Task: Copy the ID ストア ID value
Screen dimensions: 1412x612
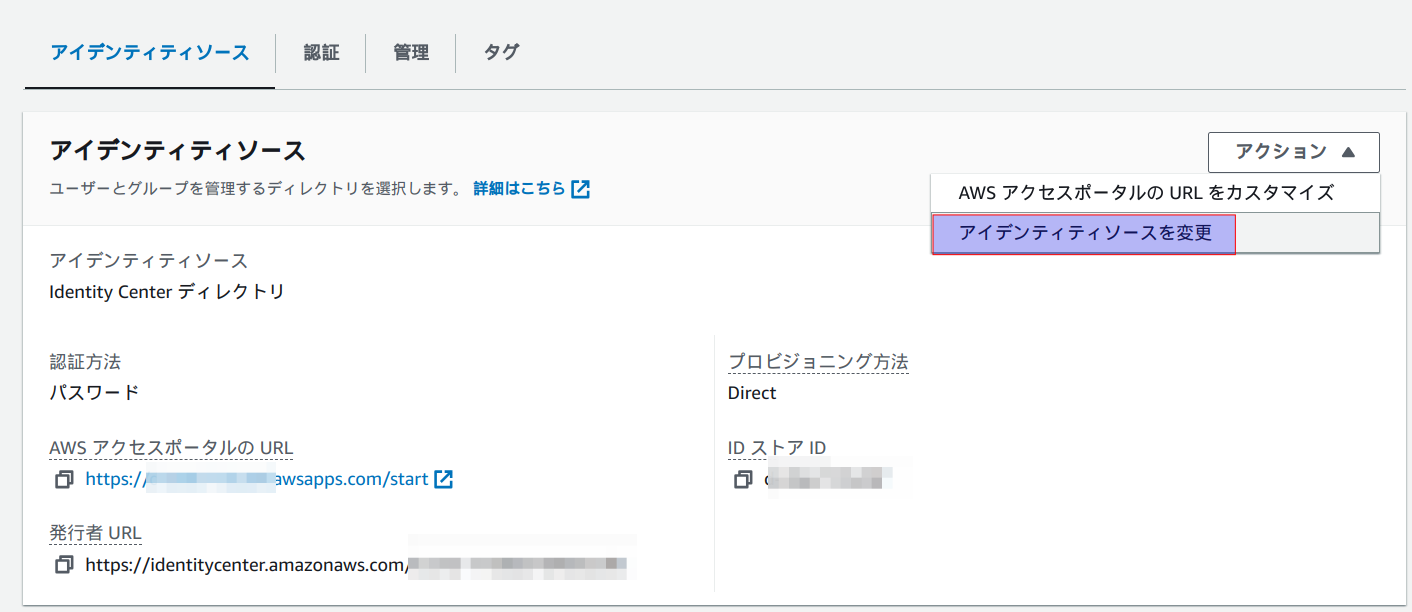Action: point(742,480)
